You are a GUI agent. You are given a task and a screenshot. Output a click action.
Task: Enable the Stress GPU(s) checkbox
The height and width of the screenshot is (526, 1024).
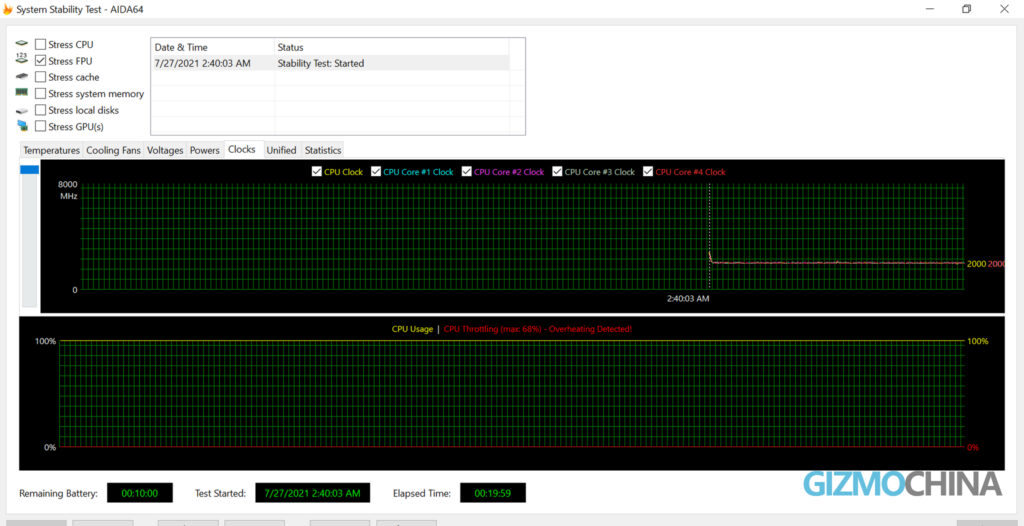pyautogui.click(x=40, y=126)
